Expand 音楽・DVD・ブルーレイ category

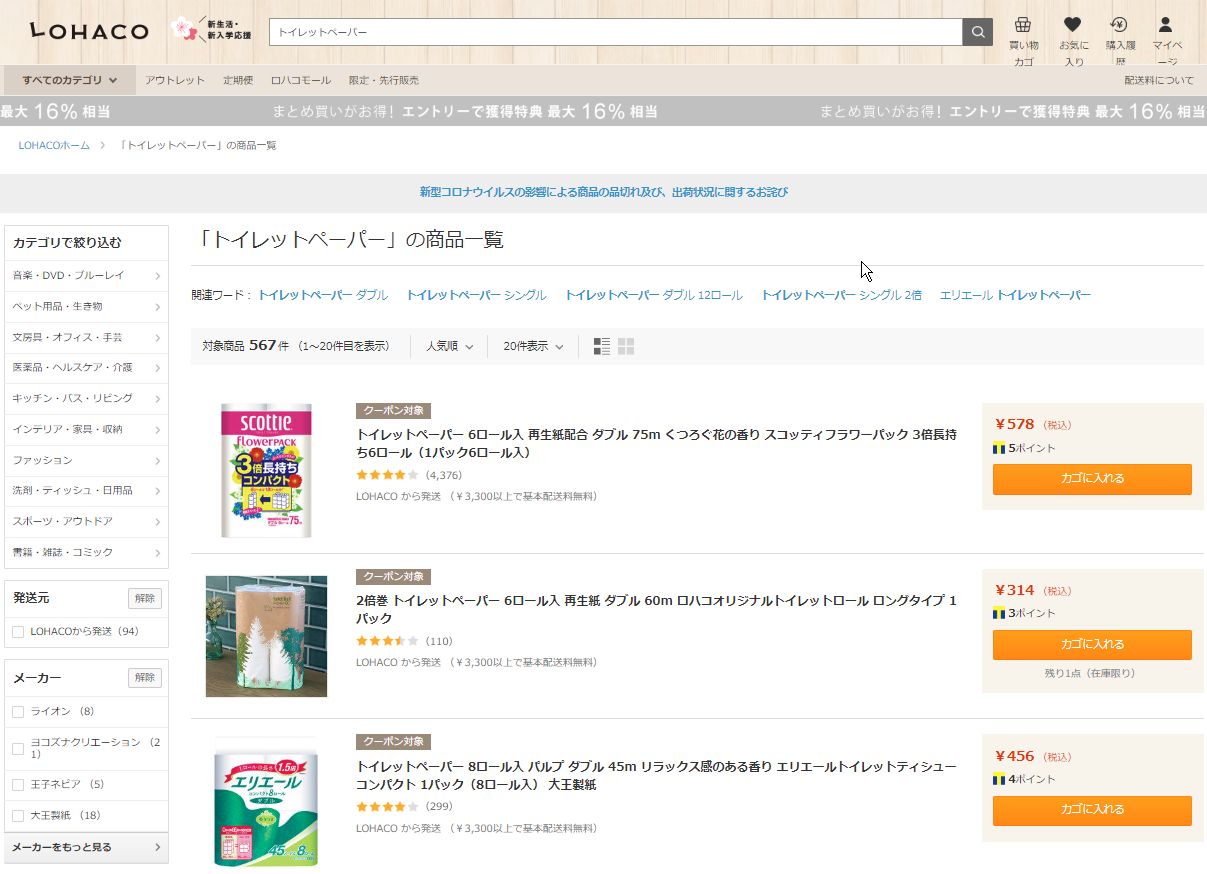point(87,275)
